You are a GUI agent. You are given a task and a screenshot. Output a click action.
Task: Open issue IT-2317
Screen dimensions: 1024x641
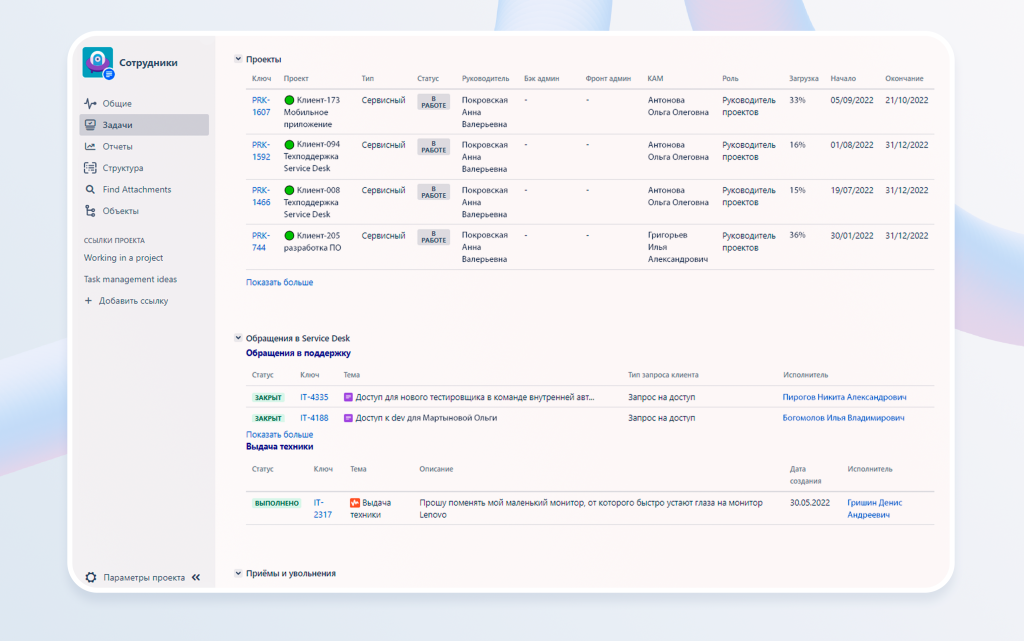(x=323, y=509)
